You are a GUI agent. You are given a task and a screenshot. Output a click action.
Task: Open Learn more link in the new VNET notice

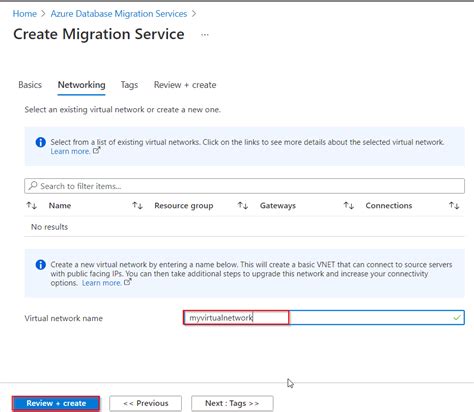[x=102, y=283]
